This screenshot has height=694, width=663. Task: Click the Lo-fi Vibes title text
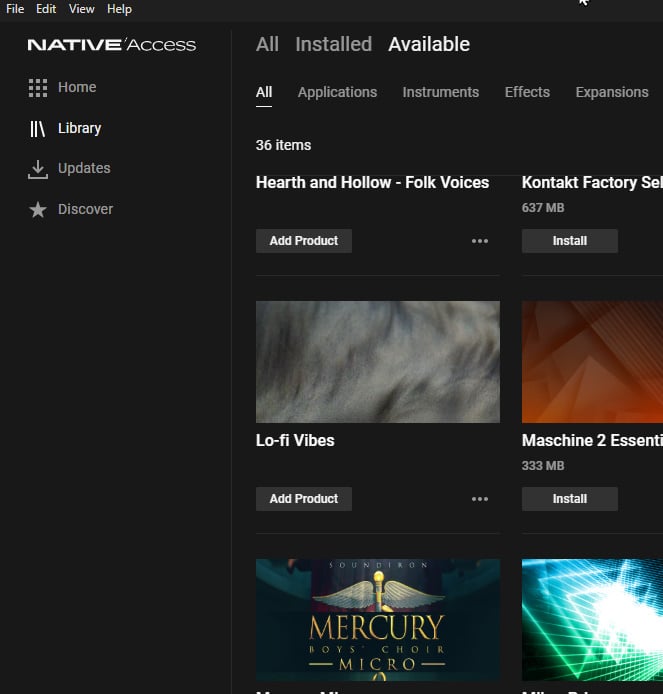coord(295,441)
